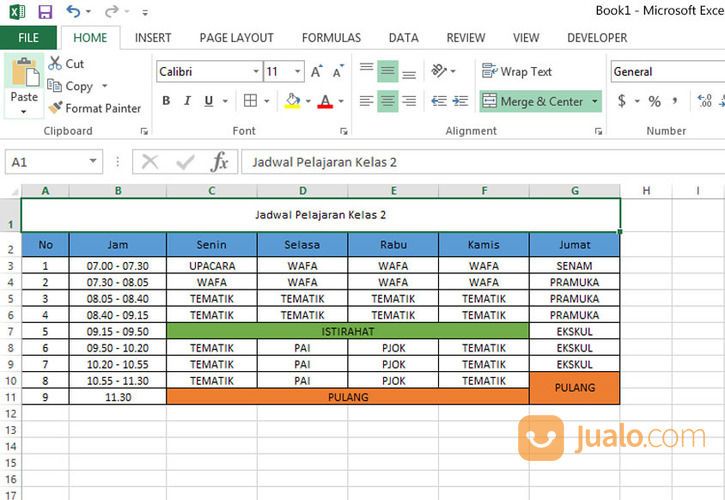
Task: Expand the Calibri font name dropdown
Action: pos(255,72)
